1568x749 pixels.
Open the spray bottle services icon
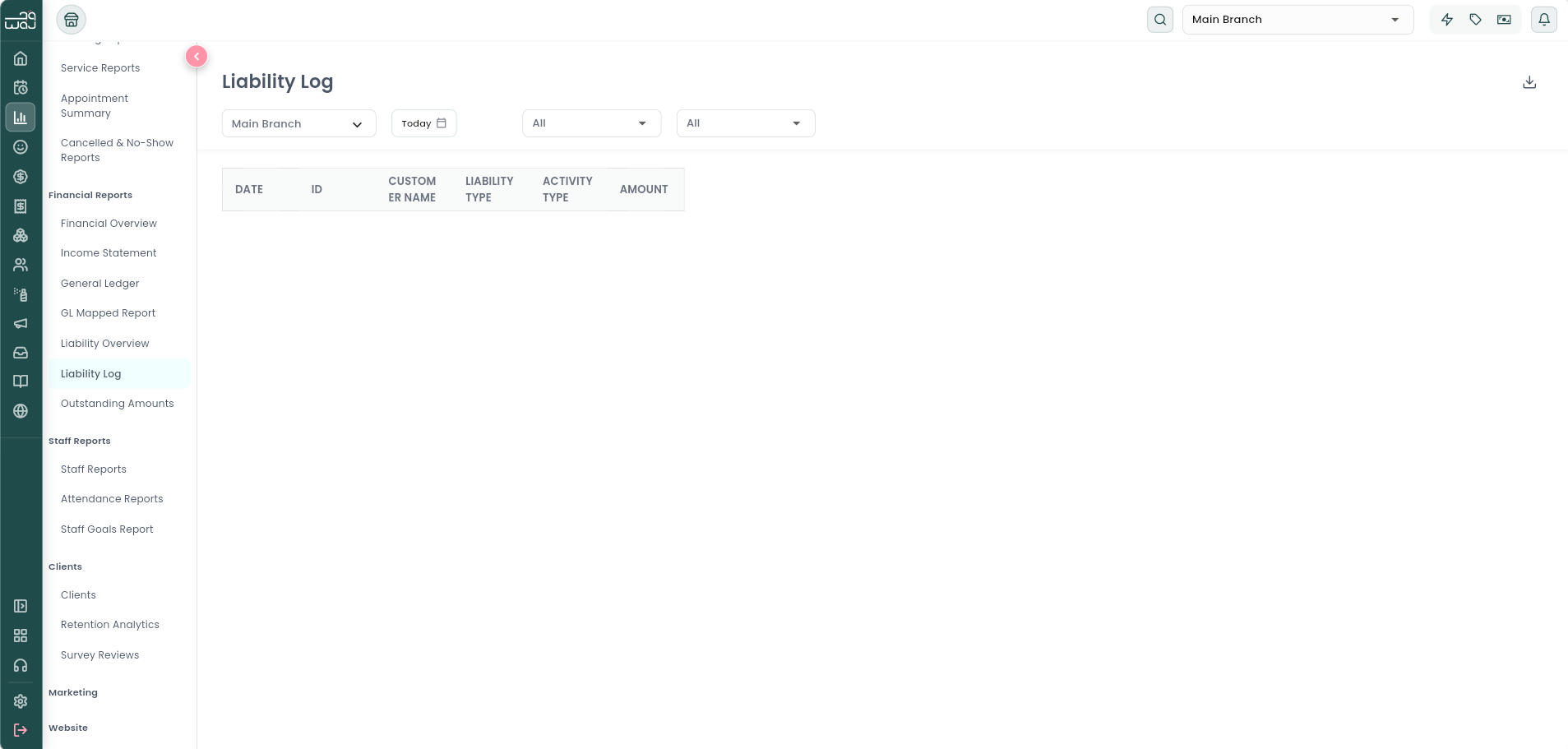click(x=21, y=294)
